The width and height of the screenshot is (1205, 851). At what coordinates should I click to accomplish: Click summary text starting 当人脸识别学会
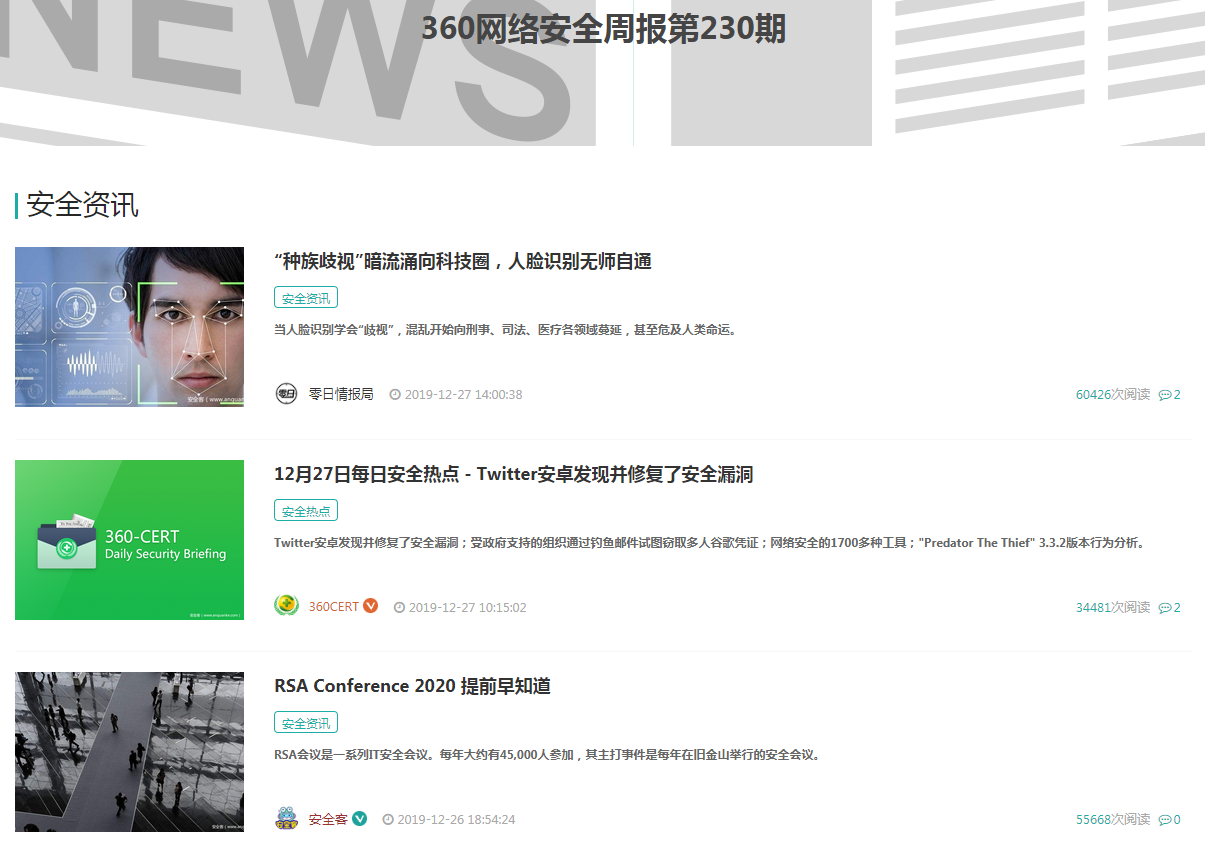point(507,329)
